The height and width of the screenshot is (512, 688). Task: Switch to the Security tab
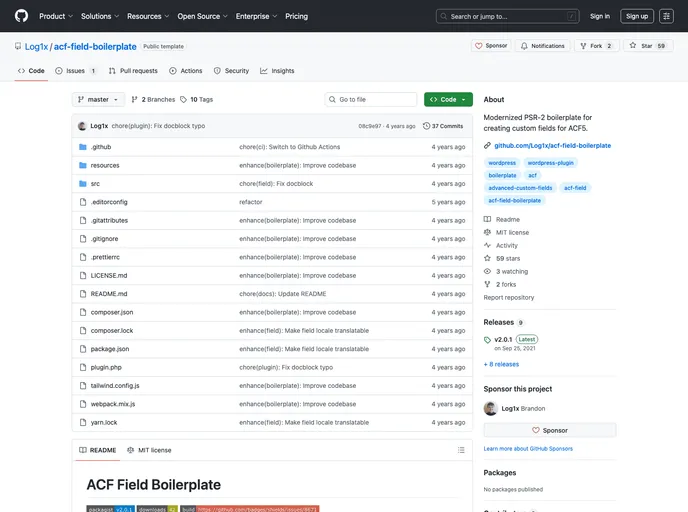coord(231,71)
